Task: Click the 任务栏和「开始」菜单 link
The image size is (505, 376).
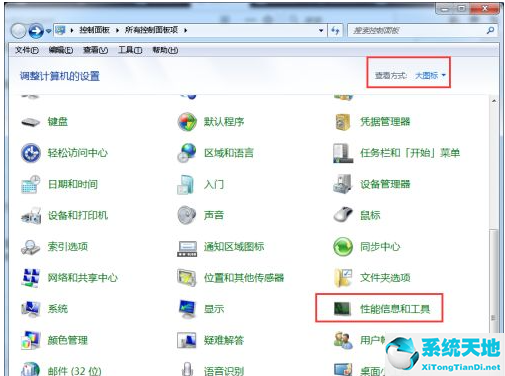Action: [x=410, y=153]
